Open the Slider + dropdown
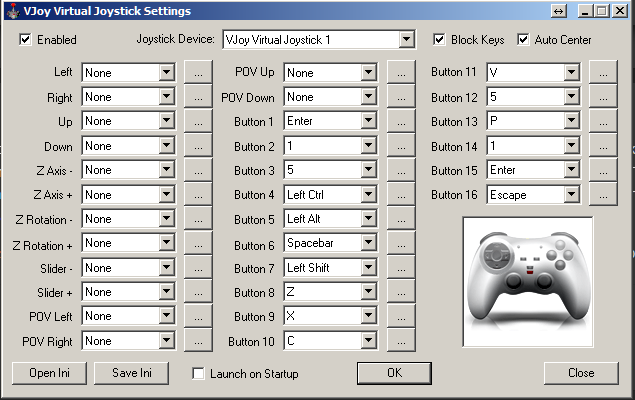The height and width of the screenshot is (400, 635). click(166, 292)
